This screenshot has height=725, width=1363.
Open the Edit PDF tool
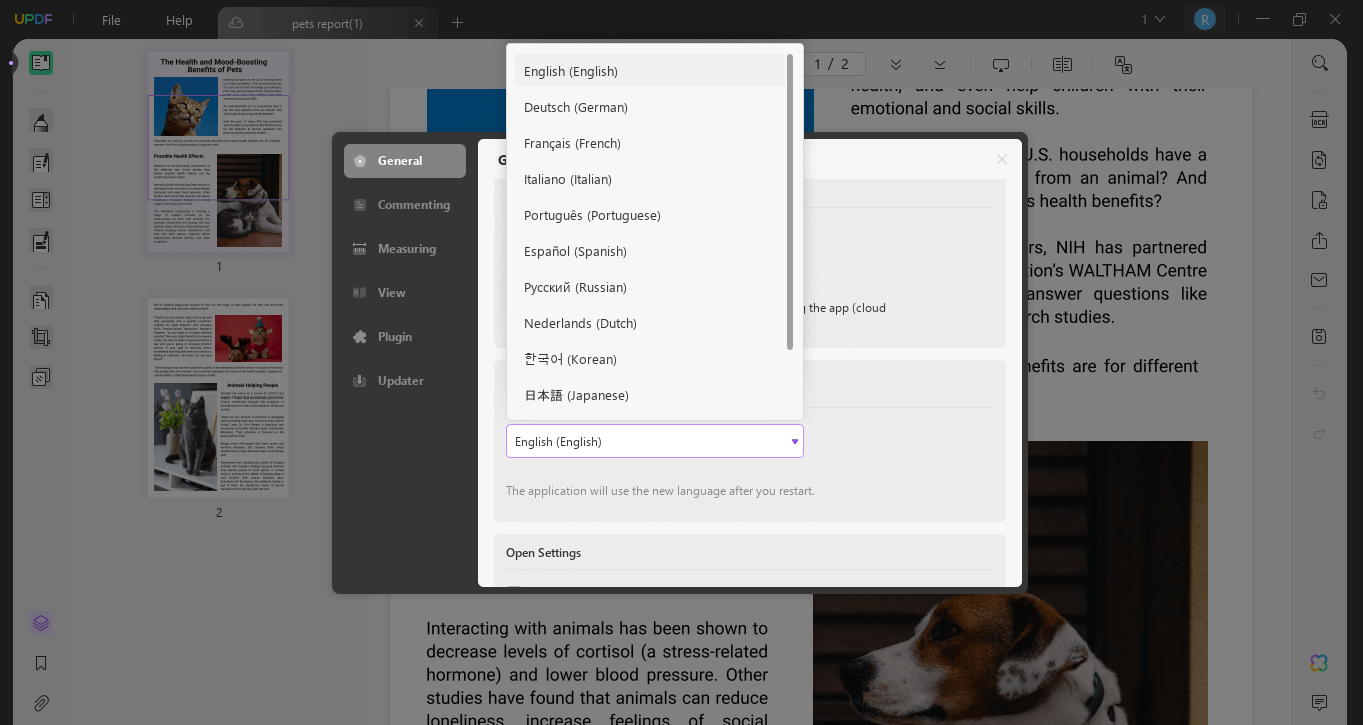click(x=41, y=160)
